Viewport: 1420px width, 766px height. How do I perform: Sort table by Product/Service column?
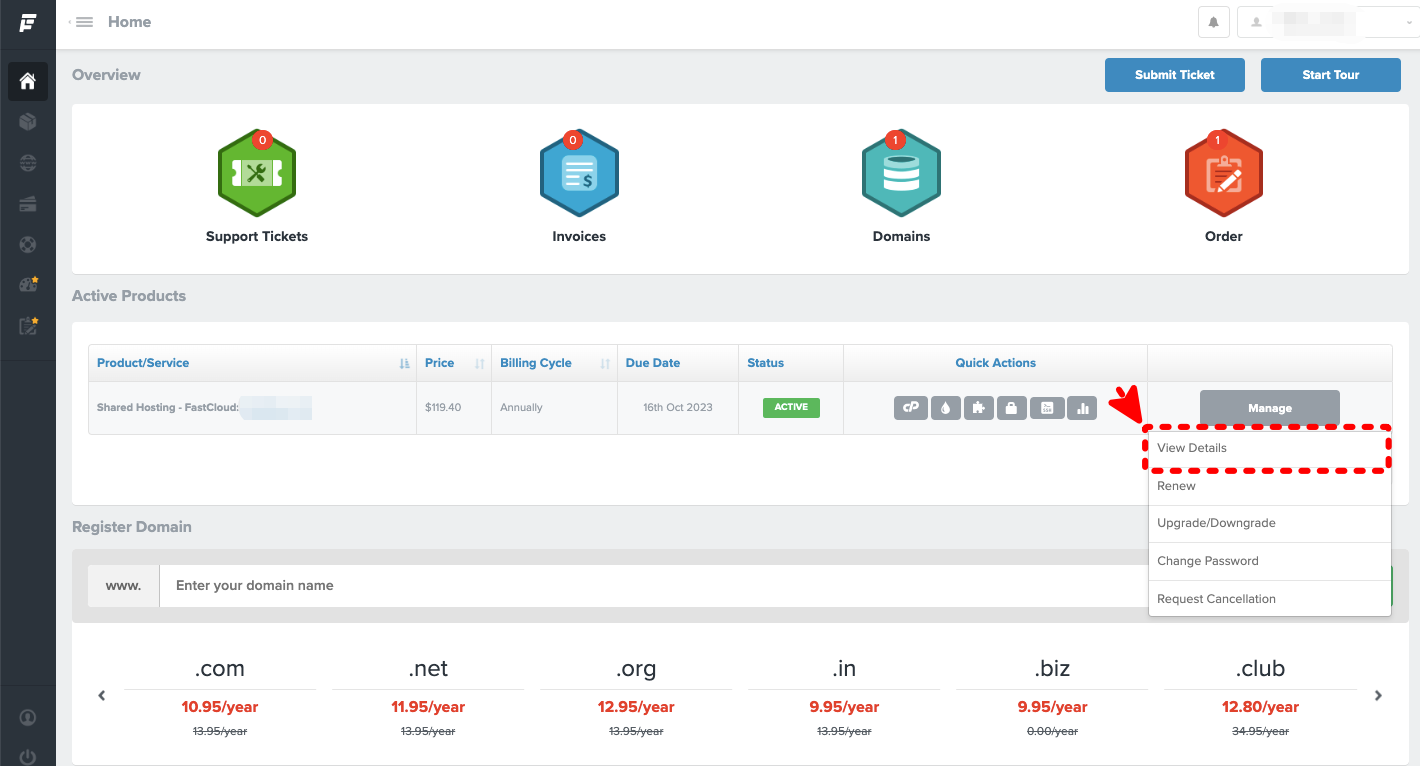[252, 363]
